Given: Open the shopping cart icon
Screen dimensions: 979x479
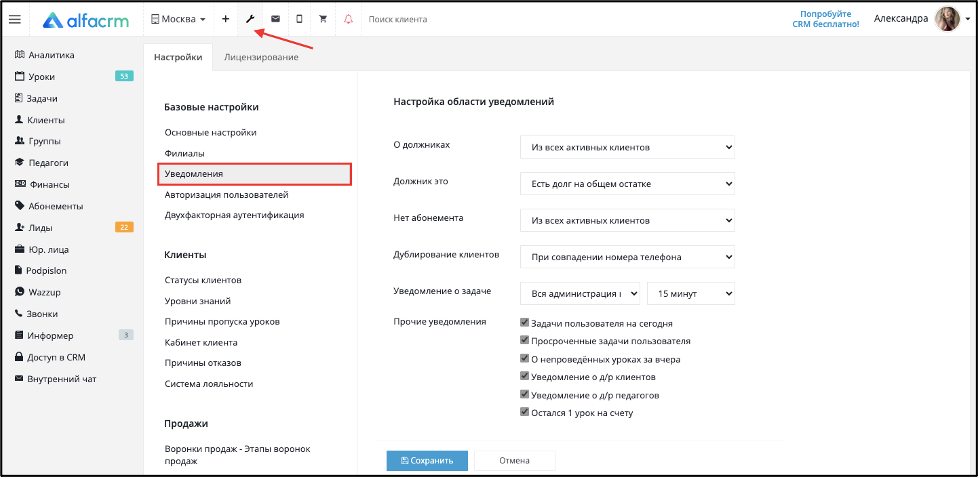Looking at the screenshot, I should pos(323,19).
